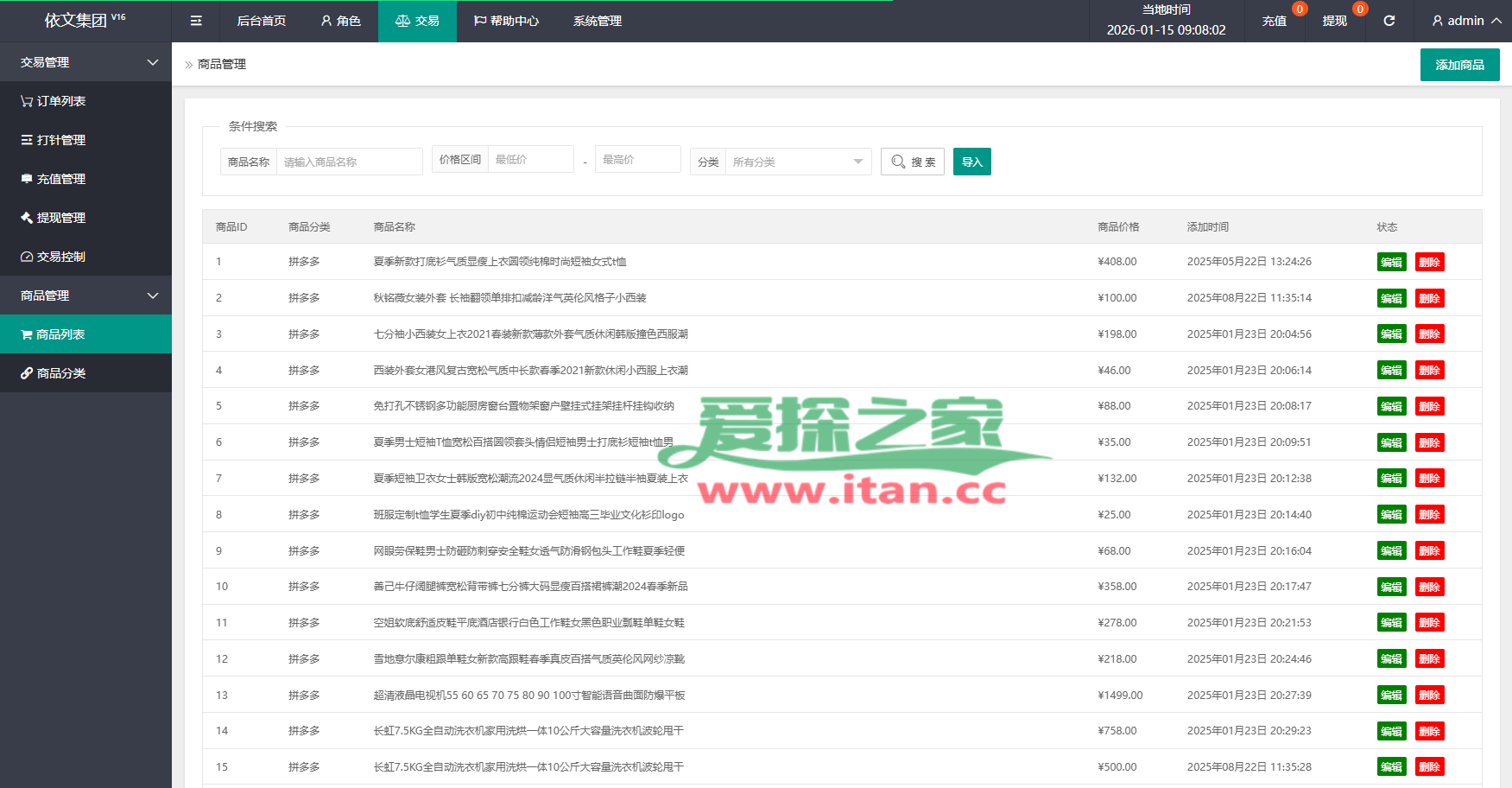
Task: Open 订单列表 with the cart icon
Action: tap(54, 101)
